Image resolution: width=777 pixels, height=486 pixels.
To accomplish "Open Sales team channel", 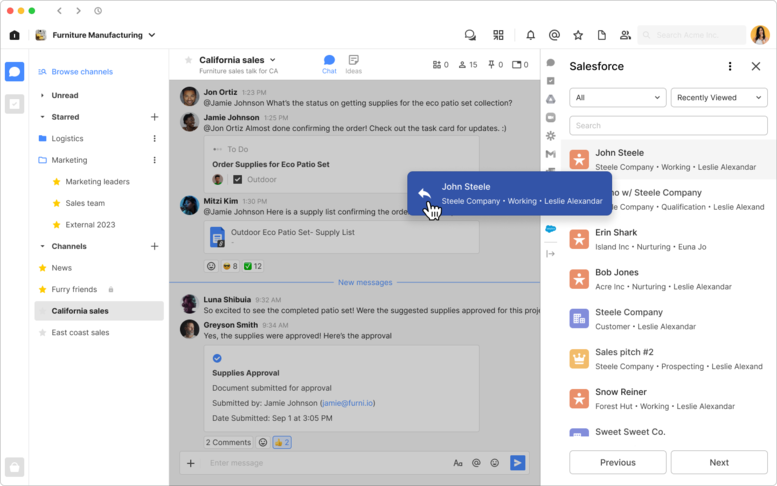I will [x=85, y=203].
